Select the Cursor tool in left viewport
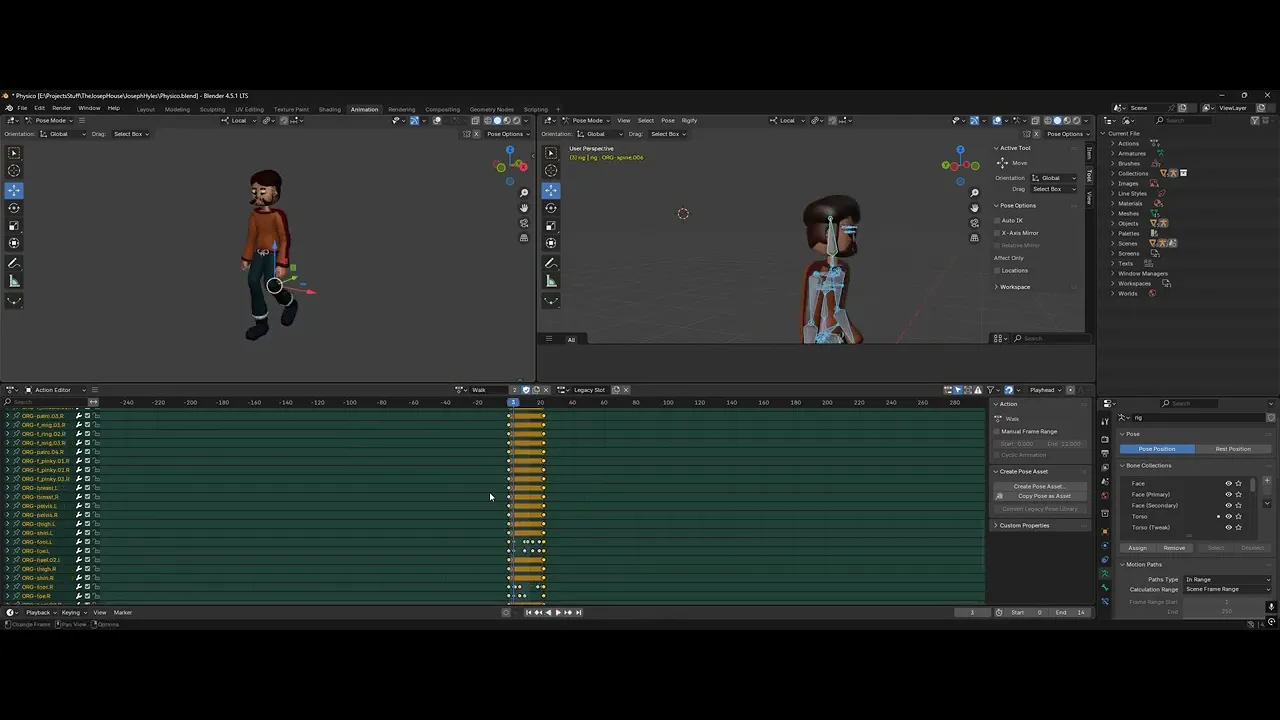This screenshot has width=1280, height=720. [x=14, y=171]
